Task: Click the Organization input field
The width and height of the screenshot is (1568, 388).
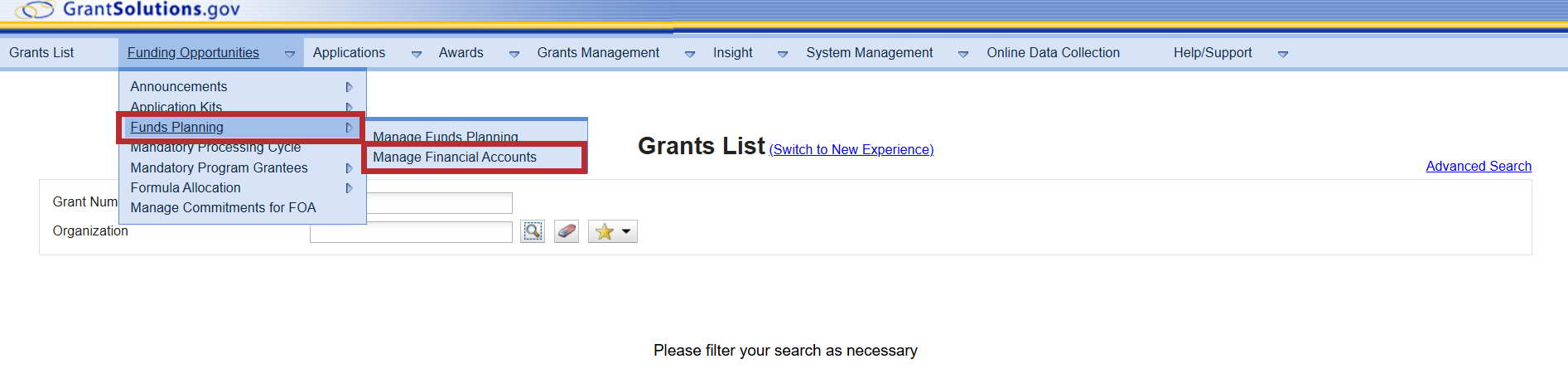Action: coord(411,232)
